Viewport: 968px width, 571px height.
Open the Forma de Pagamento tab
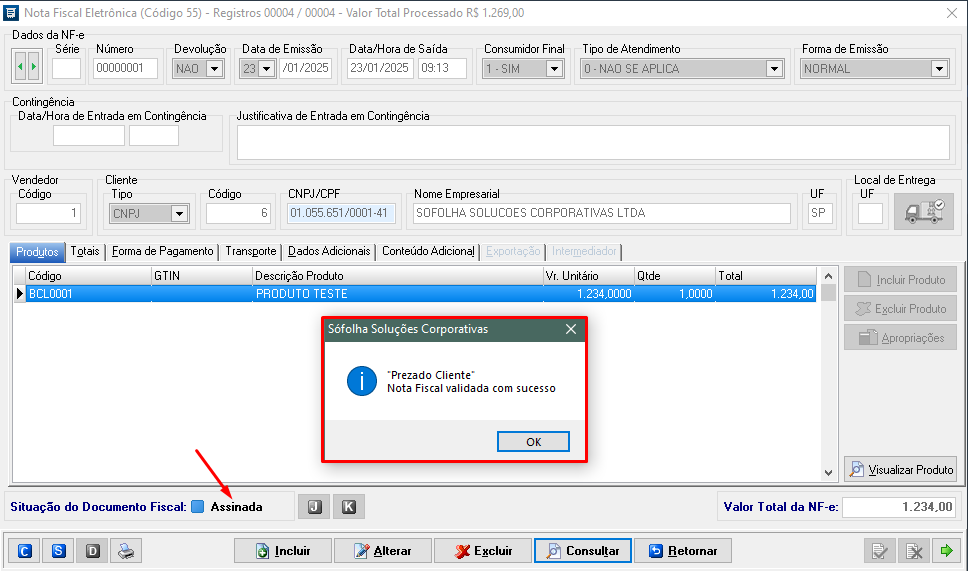tap(162, 251)
